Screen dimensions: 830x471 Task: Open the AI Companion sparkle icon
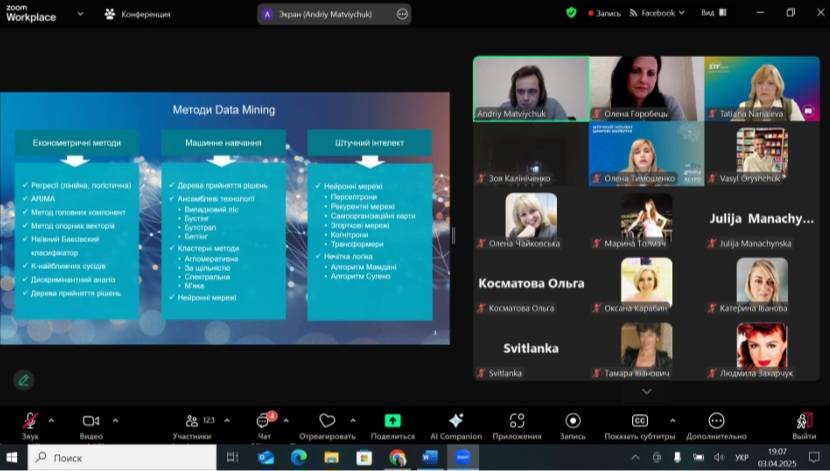[x=456, y=421]
